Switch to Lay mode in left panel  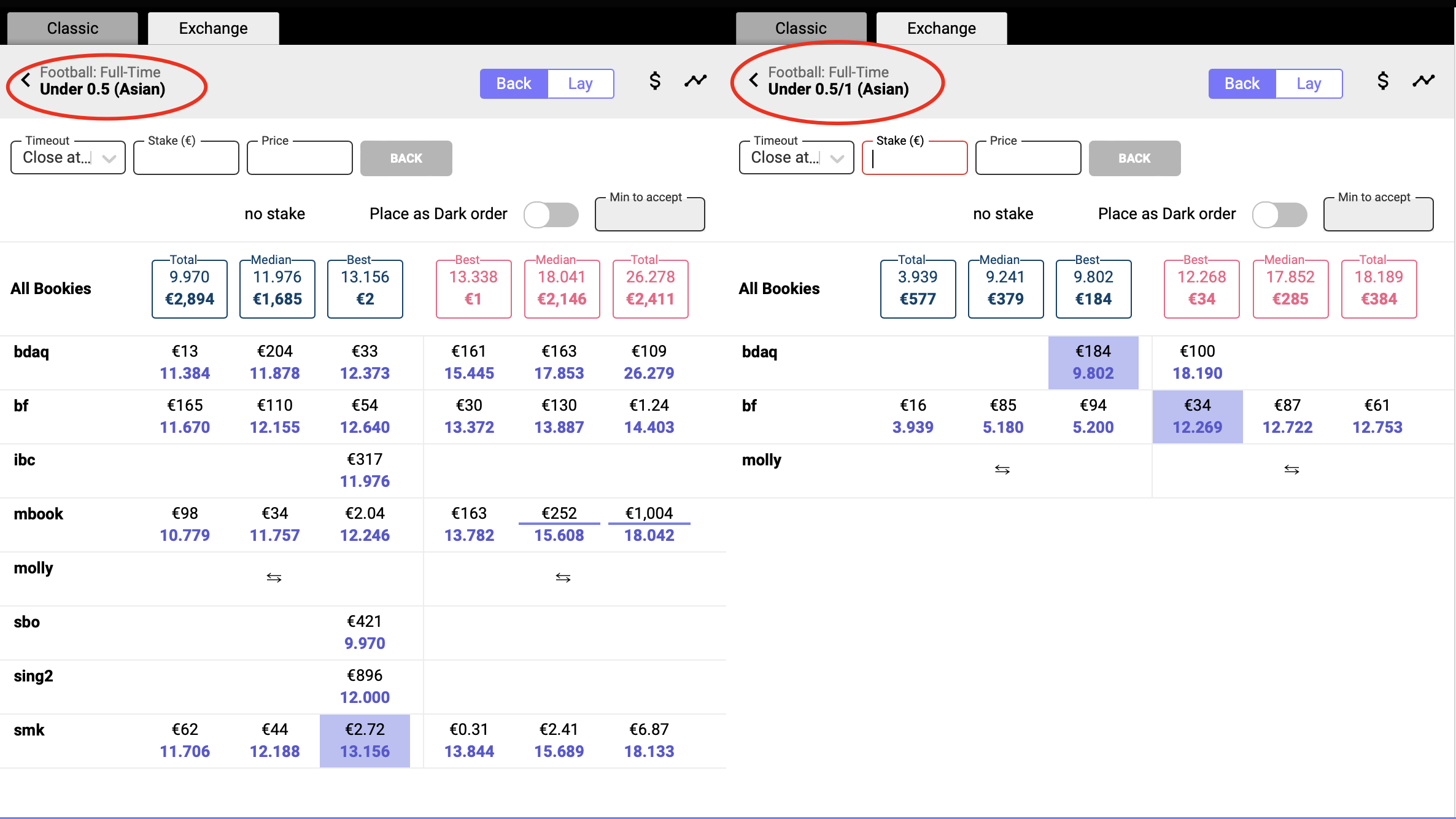point(580,83)
